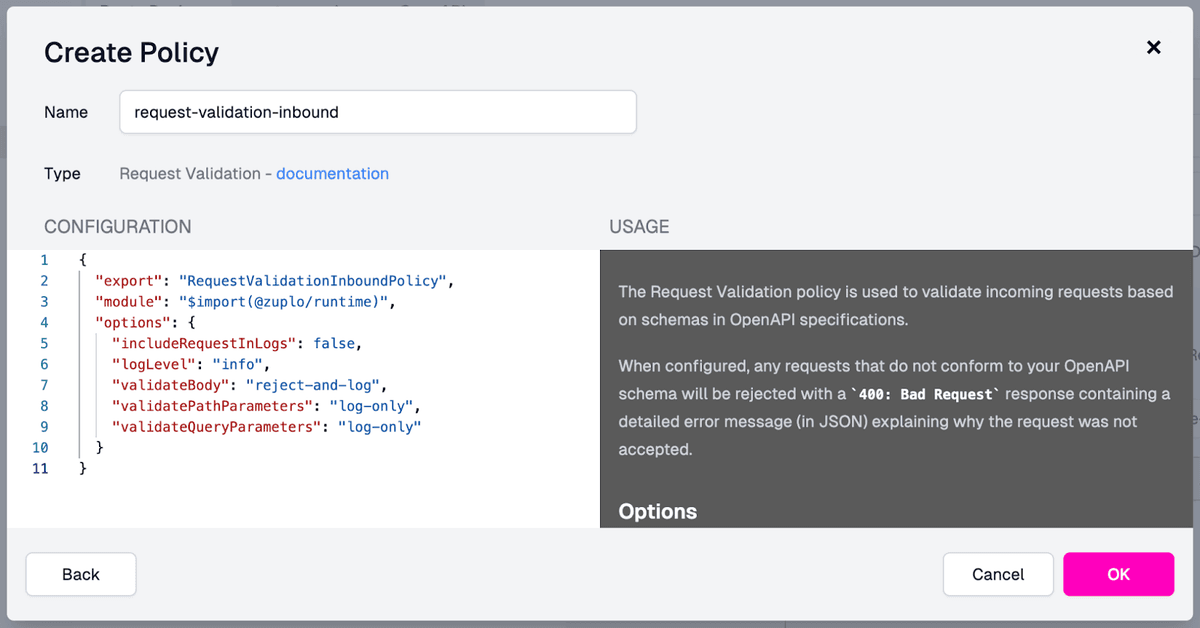Click the Options heading in Usage panel

657,512
